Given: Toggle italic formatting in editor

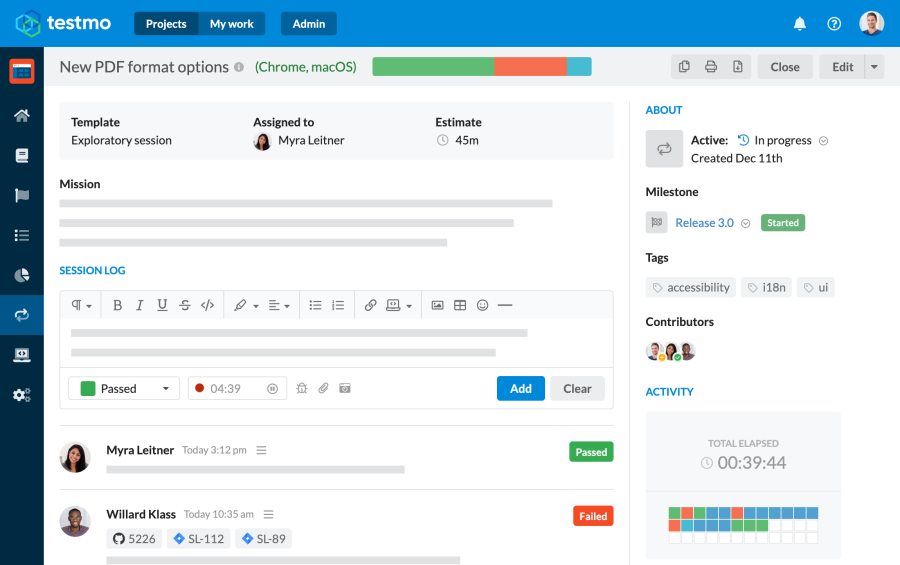Looking at the screenshot, I should pos(139,305).
